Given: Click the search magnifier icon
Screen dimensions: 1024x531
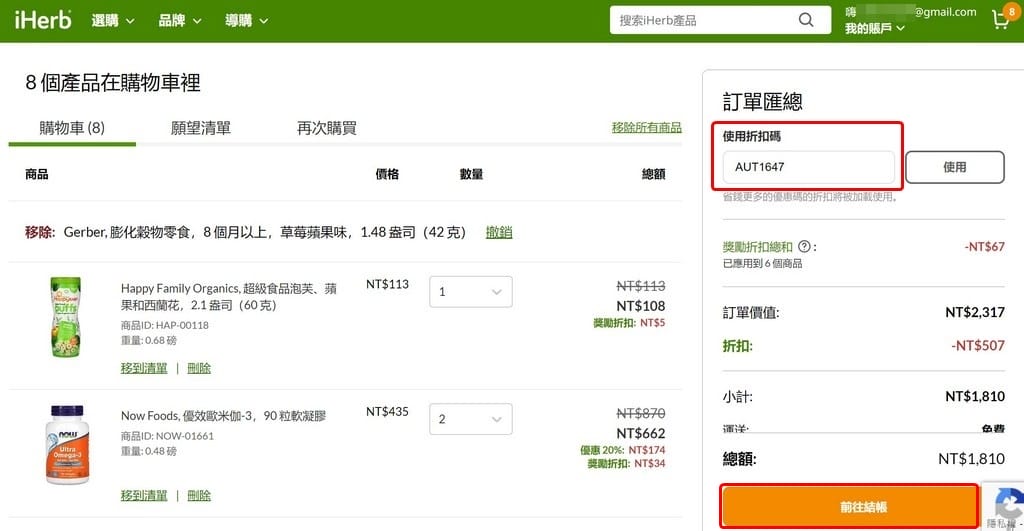Looking at the screenshot, I should coord(806,20).
